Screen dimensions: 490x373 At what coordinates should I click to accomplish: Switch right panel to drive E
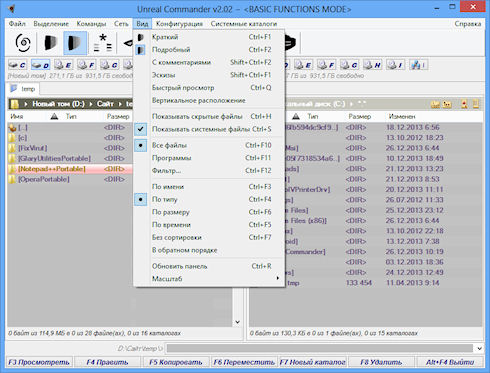click(x=303, y=65)
